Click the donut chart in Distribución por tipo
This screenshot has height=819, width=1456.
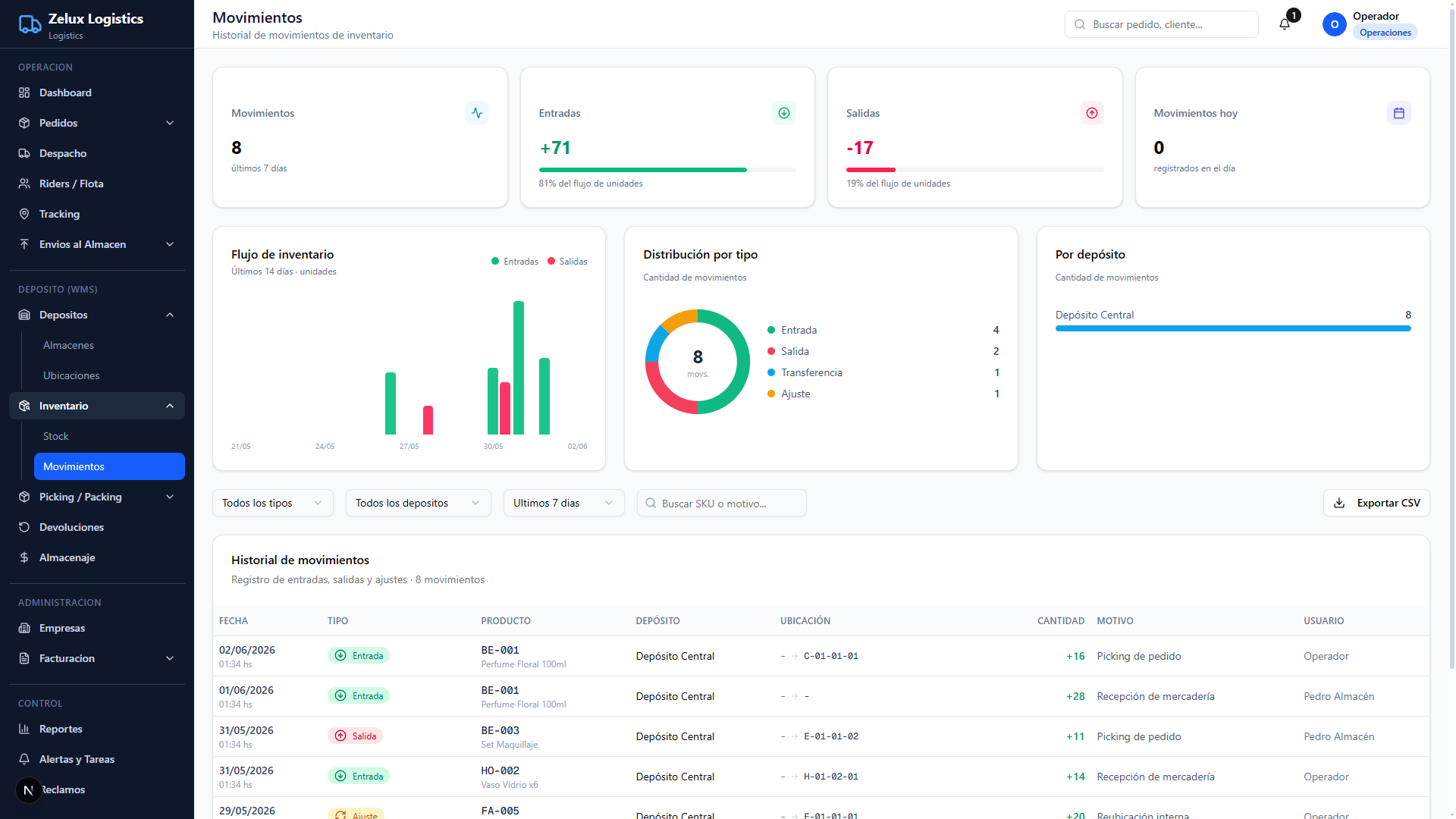698,362
